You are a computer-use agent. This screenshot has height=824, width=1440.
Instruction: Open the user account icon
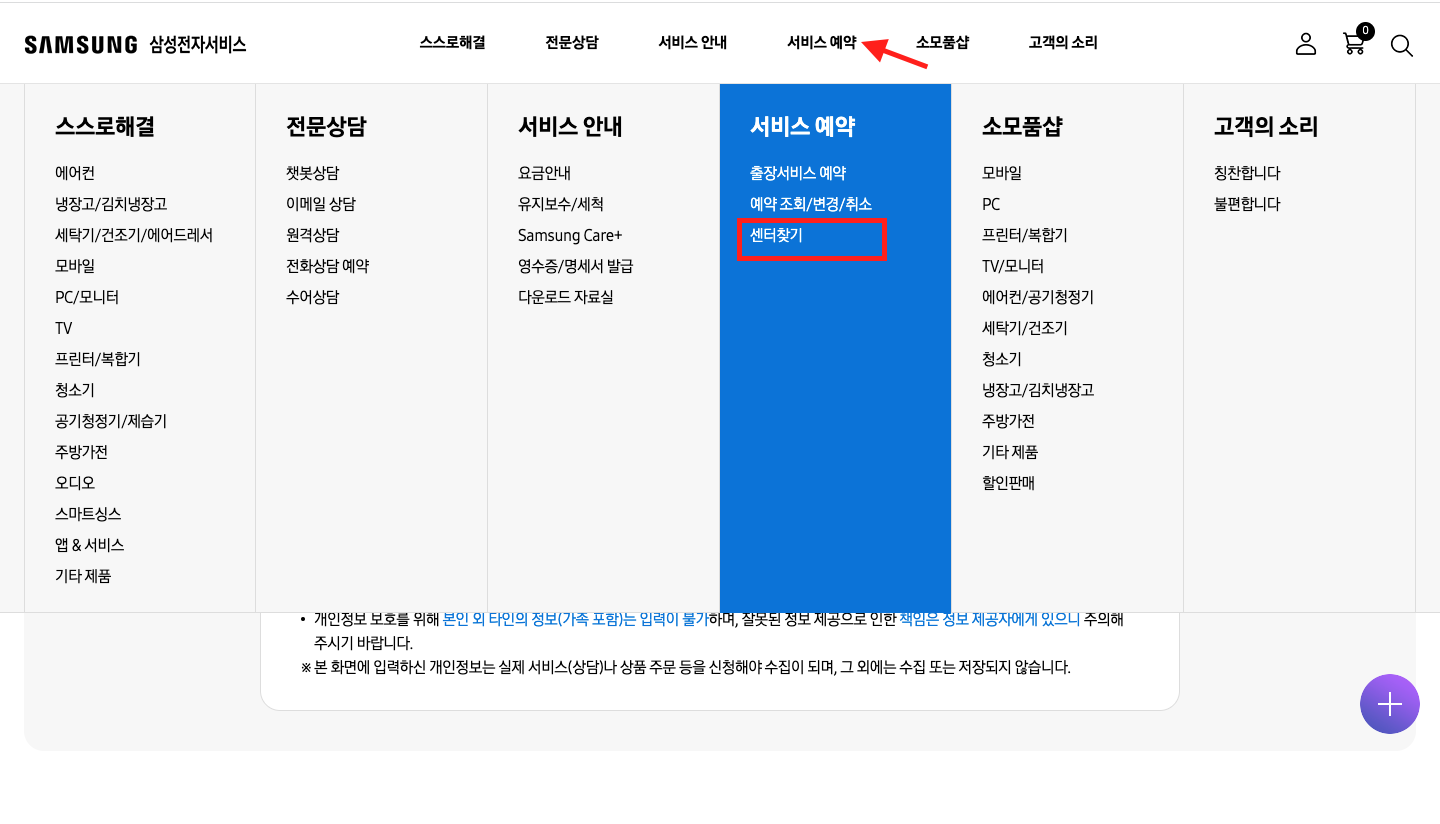[x=1305, y=43]
